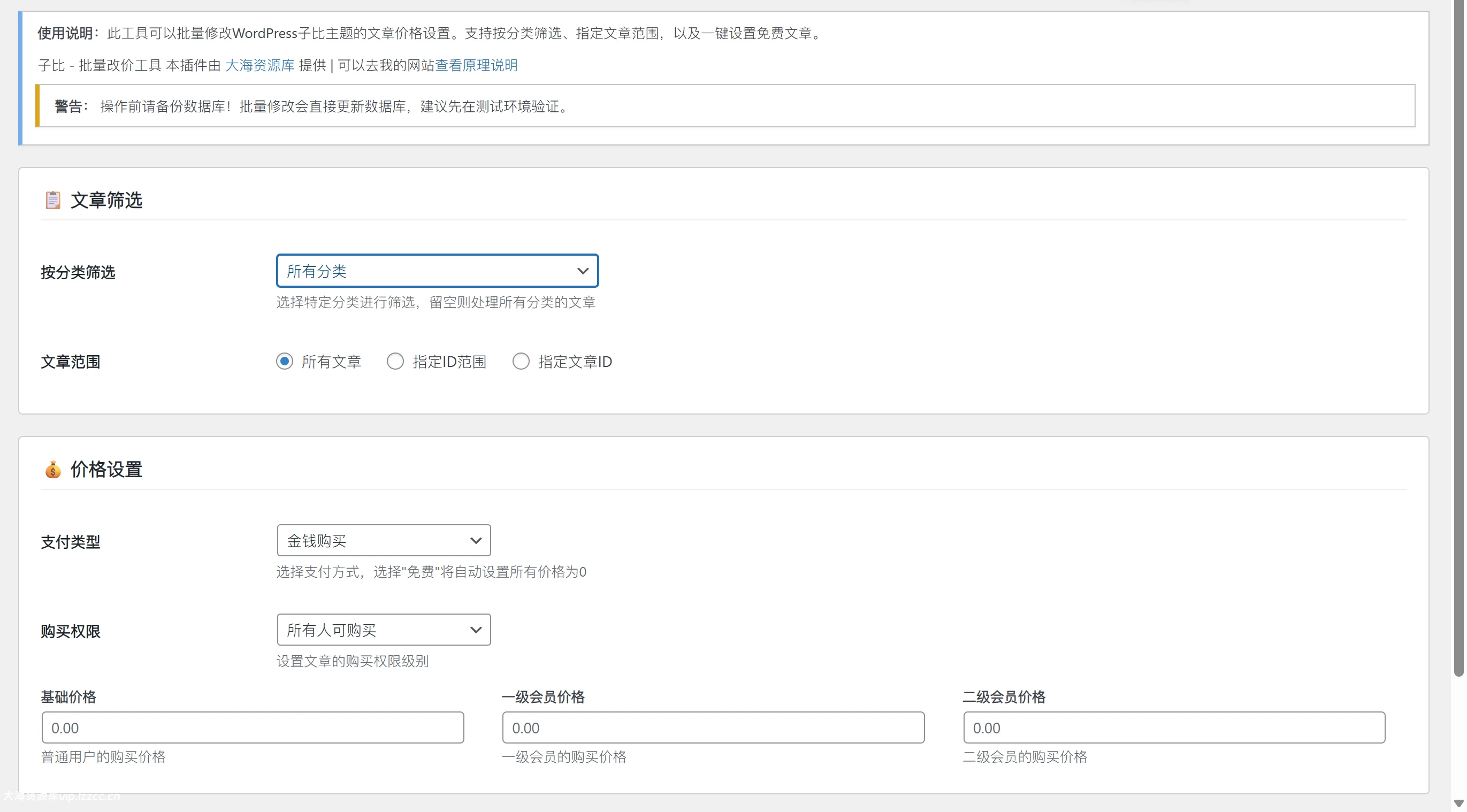
Task: Open the 大海资源库 link
Action: (x=260, y=65)
